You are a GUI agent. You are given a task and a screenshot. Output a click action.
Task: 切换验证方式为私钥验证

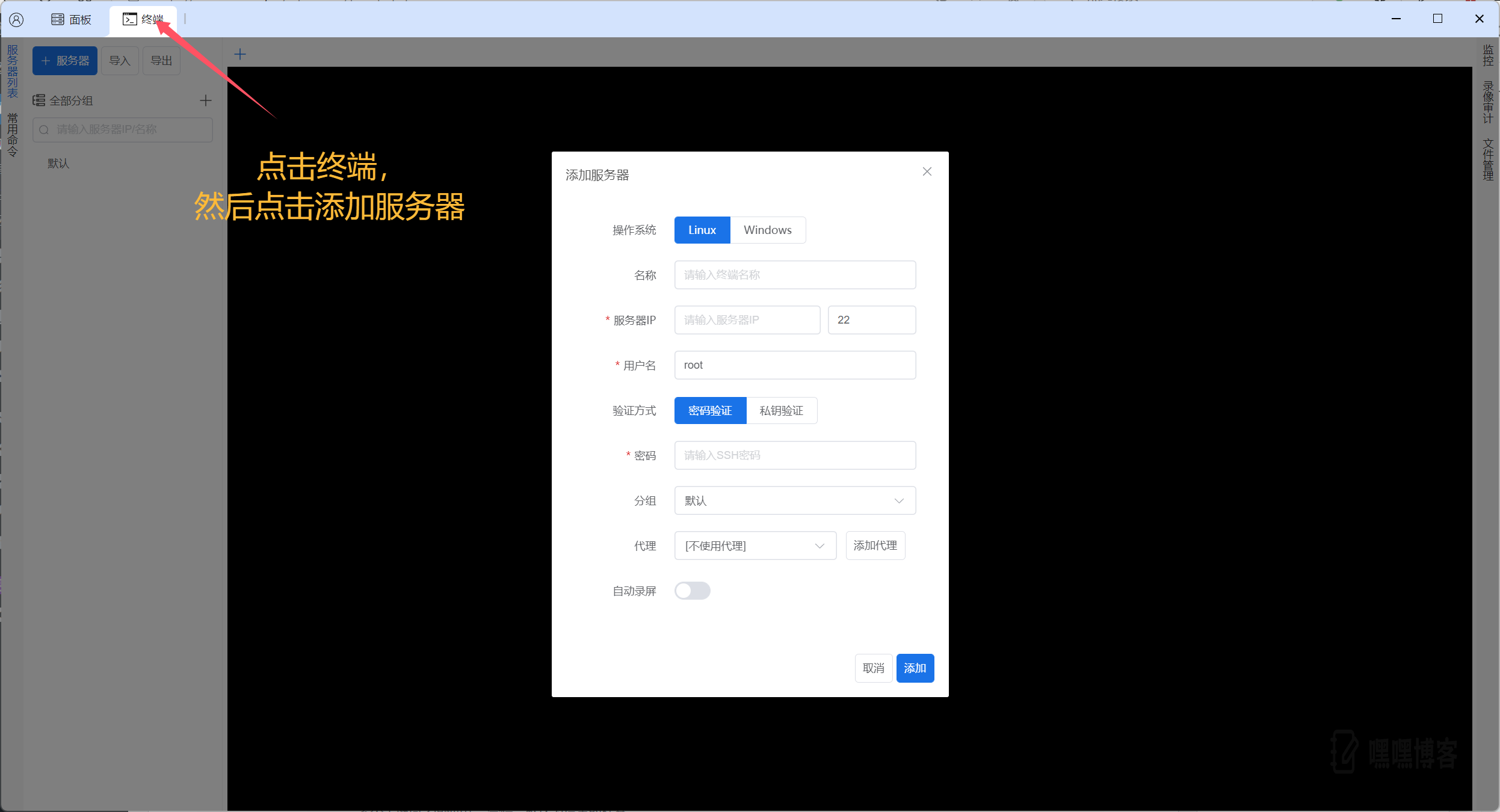tap(782, 410)
